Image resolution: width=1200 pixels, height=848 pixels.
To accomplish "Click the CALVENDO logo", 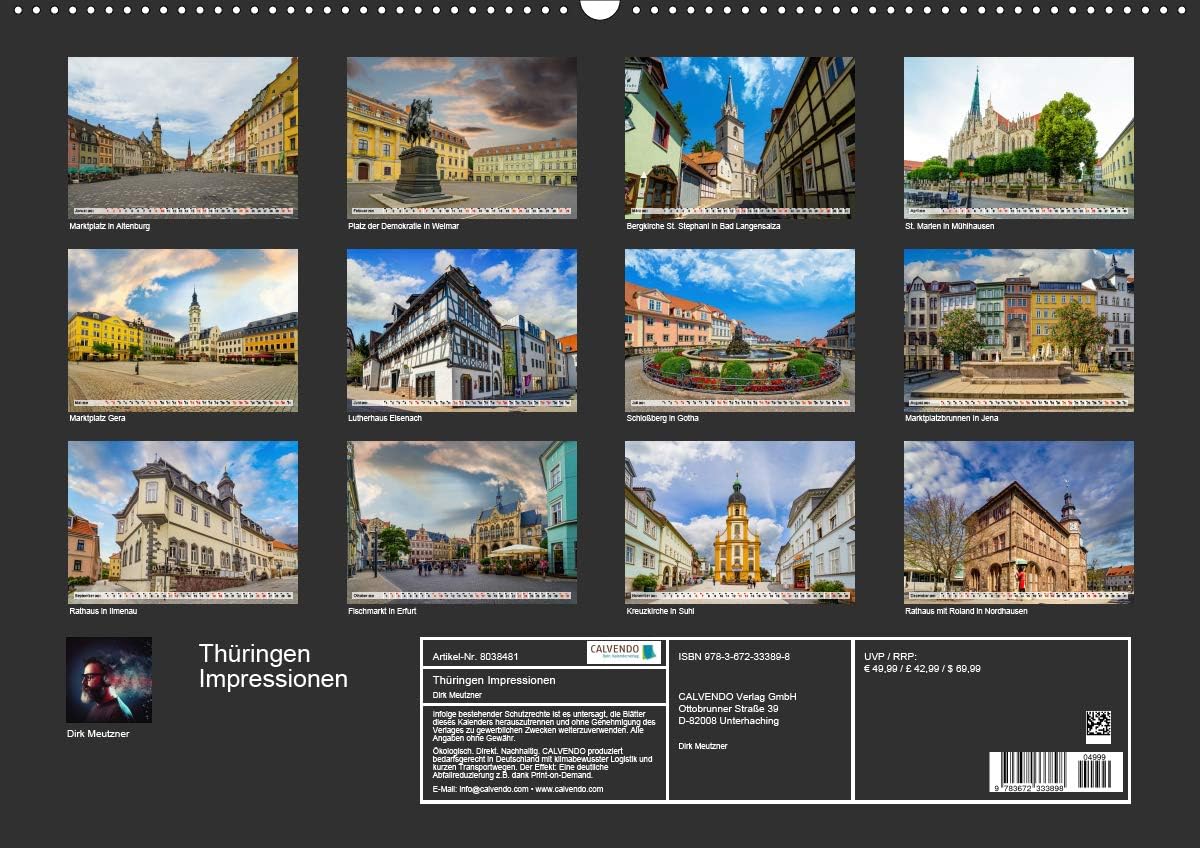I will click(x=624, y=653).
